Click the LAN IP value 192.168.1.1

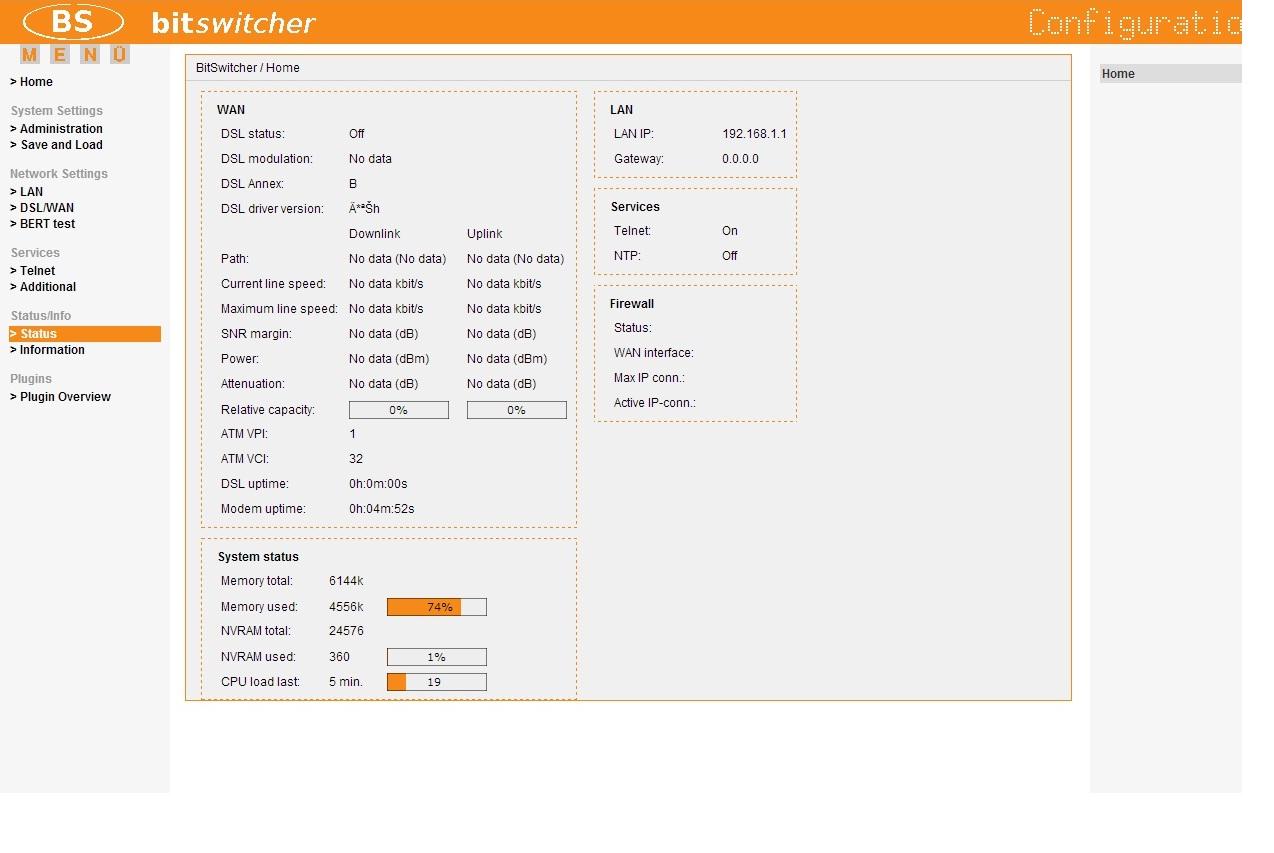pyautogui.click(x=754, y=134)
